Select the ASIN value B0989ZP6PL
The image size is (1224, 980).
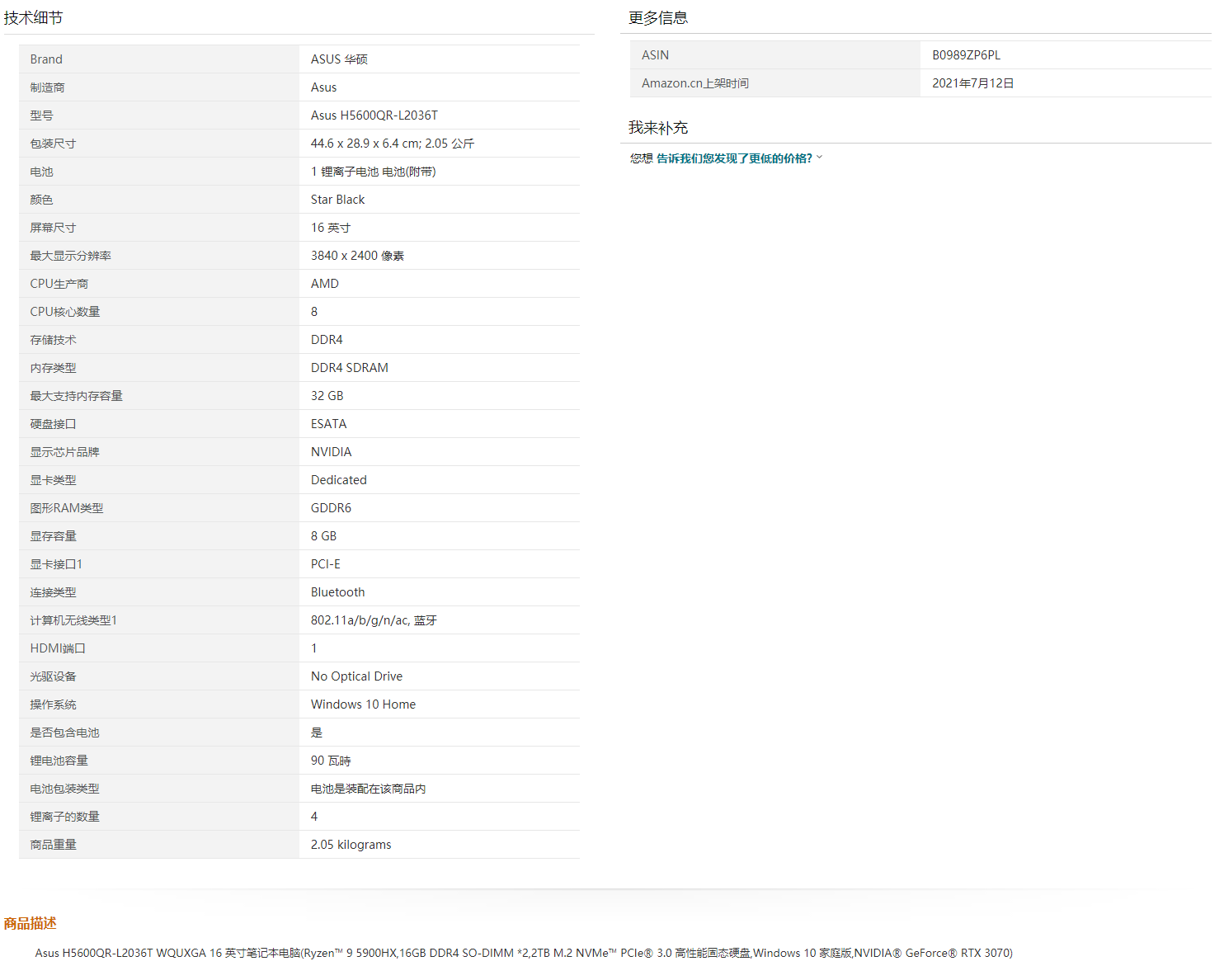(x=967, y=55)
